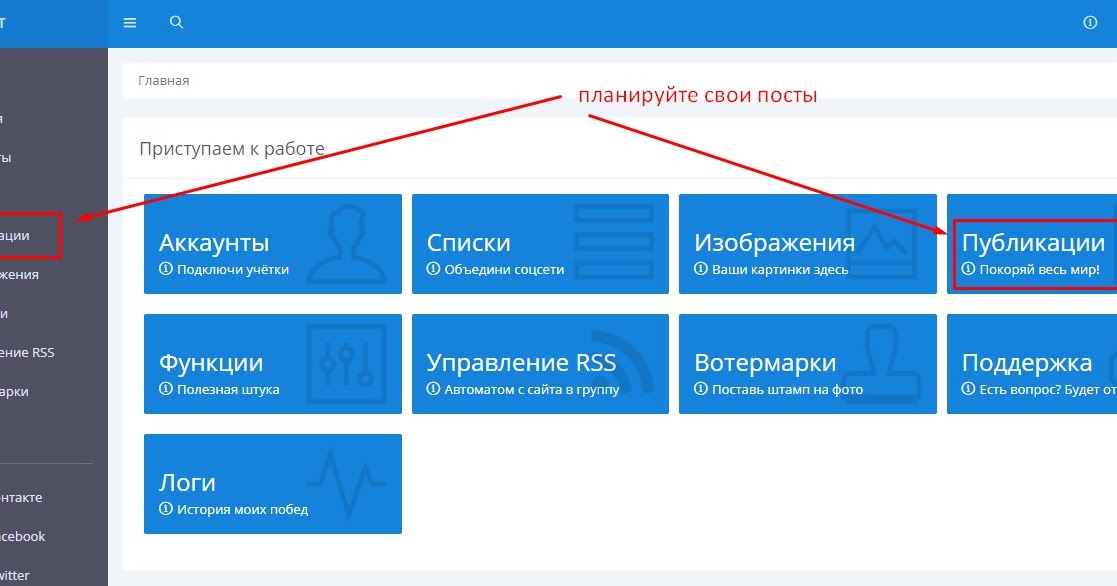Screen dimensions: 1117x586
Task: Collapse the sidebar with the hamburger icon
Action: (x=129, y=21)
